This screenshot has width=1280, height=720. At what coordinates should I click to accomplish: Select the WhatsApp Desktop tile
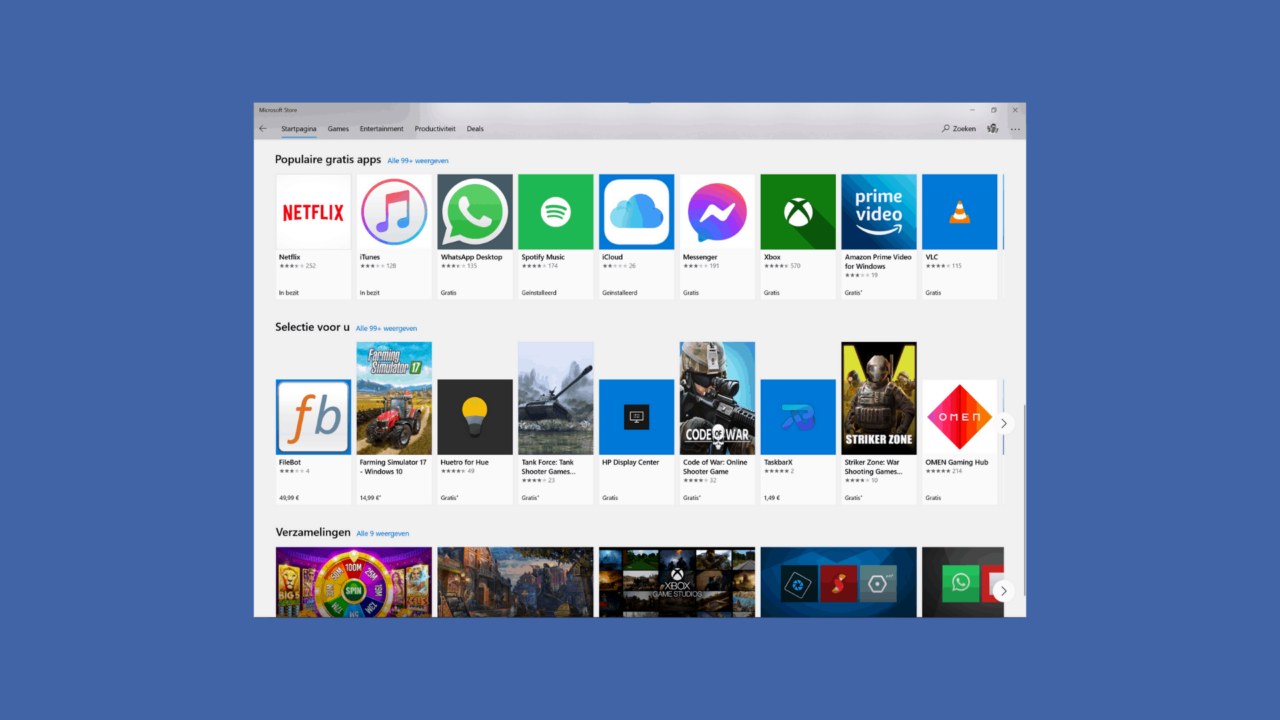(x=474, y=212)
